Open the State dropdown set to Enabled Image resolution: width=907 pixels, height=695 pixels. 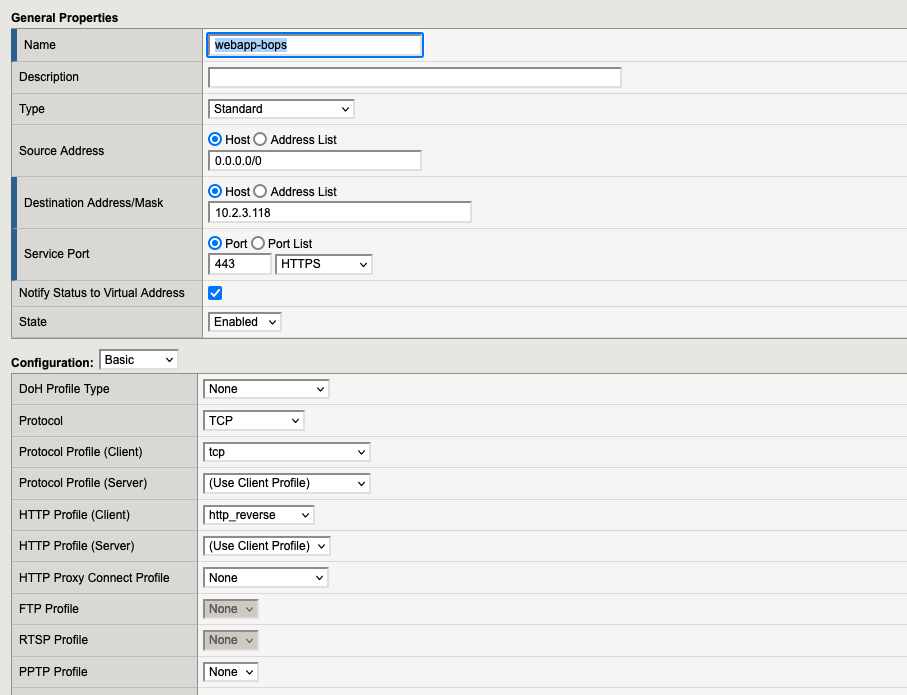coord(245,322)
